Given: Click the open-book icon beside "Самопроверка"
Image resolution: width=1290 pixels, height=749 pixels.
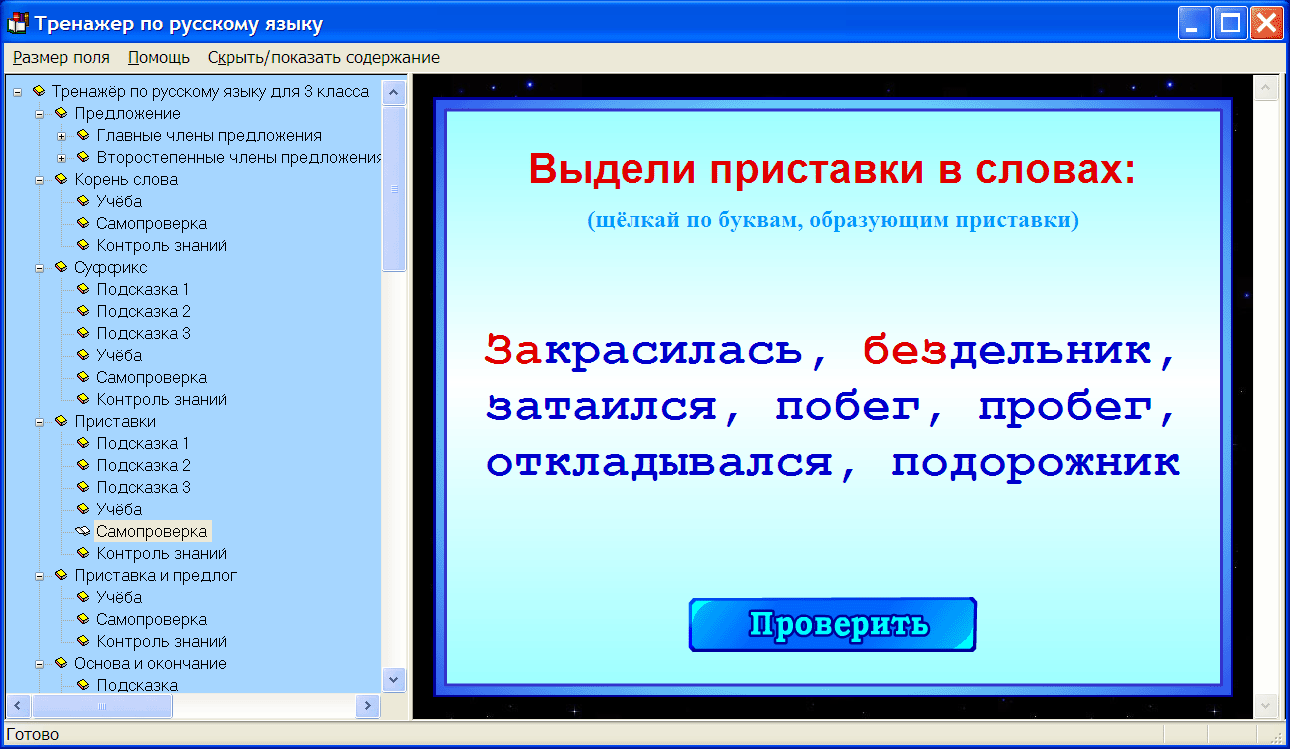Looking at the screenshot, I should pyautogui.click(x=82, y=531).
